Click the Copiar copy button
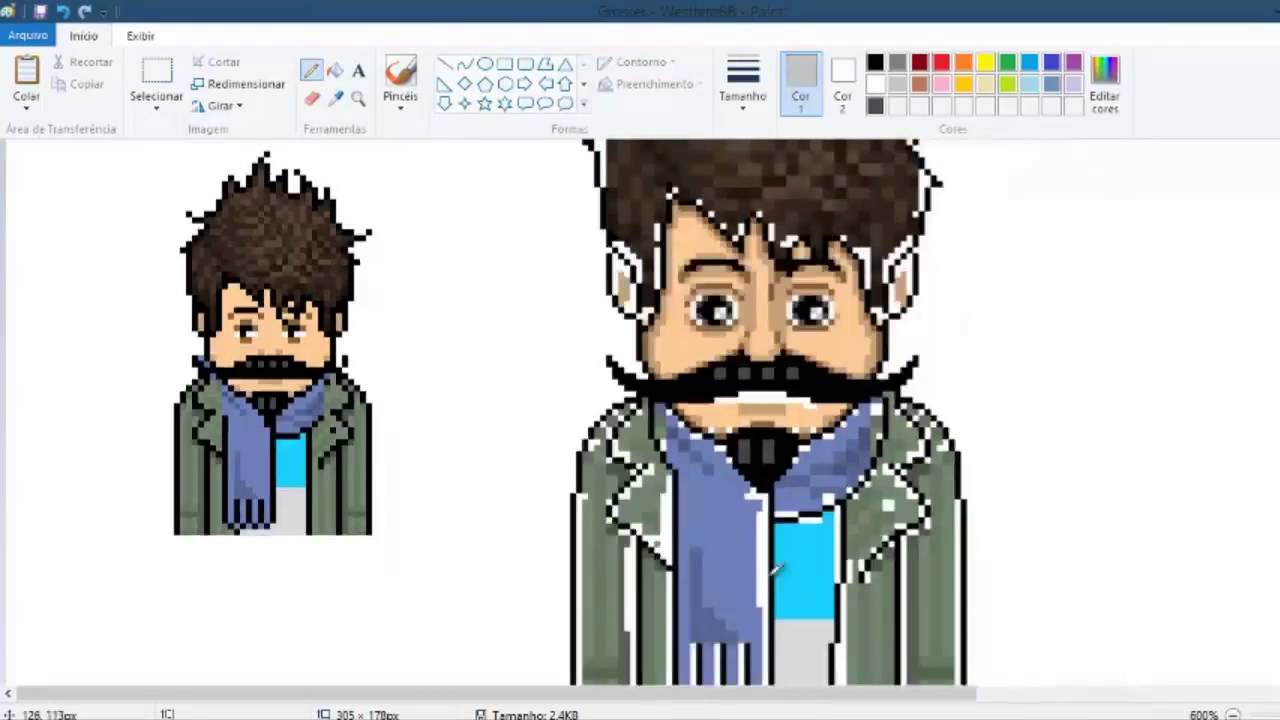Viewport: 1280px width, 720px height. pos(78,84)
